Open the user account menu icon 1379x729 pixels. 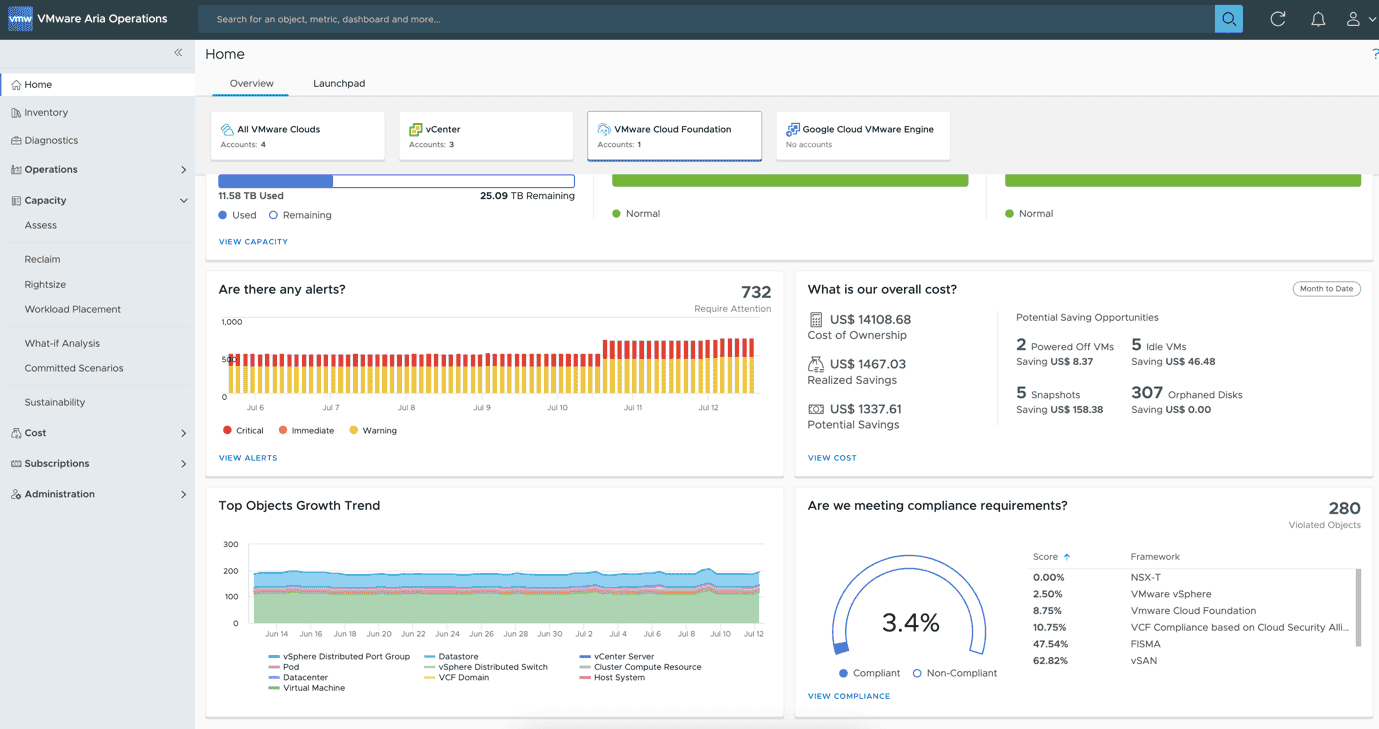1353,19
